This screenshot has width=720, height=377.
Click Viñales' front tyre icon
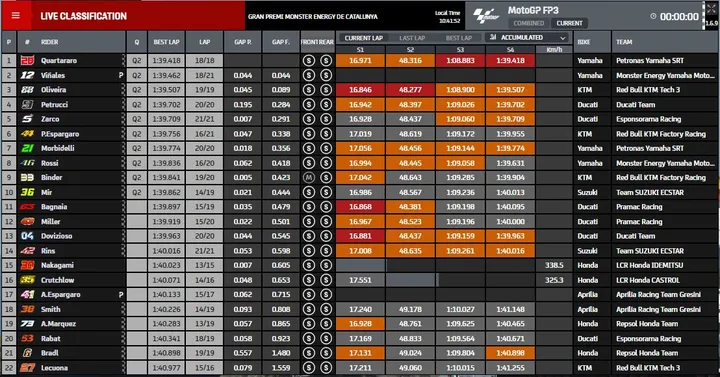point(309,75)
